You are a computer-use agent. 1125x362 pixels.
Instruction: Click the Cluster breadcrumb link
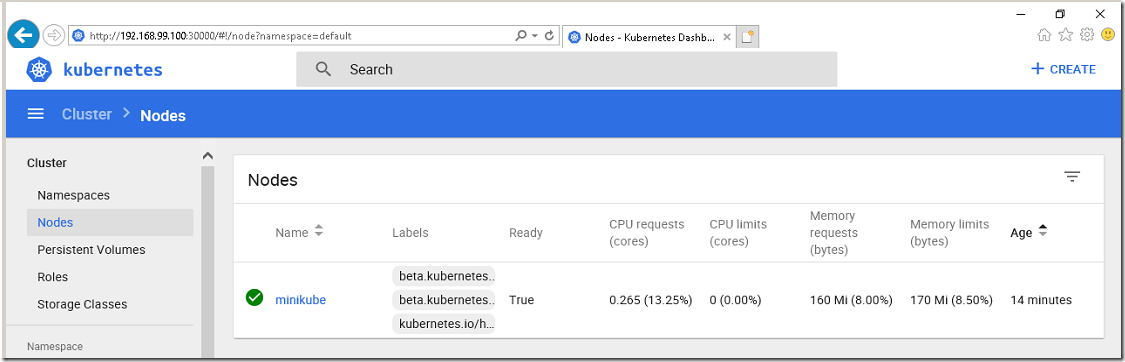87,114
